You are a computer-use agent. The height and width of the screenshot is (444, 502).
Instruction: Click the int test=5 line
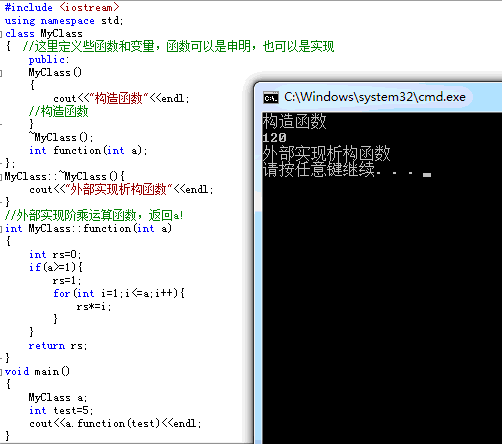click(x=61, y=410)
